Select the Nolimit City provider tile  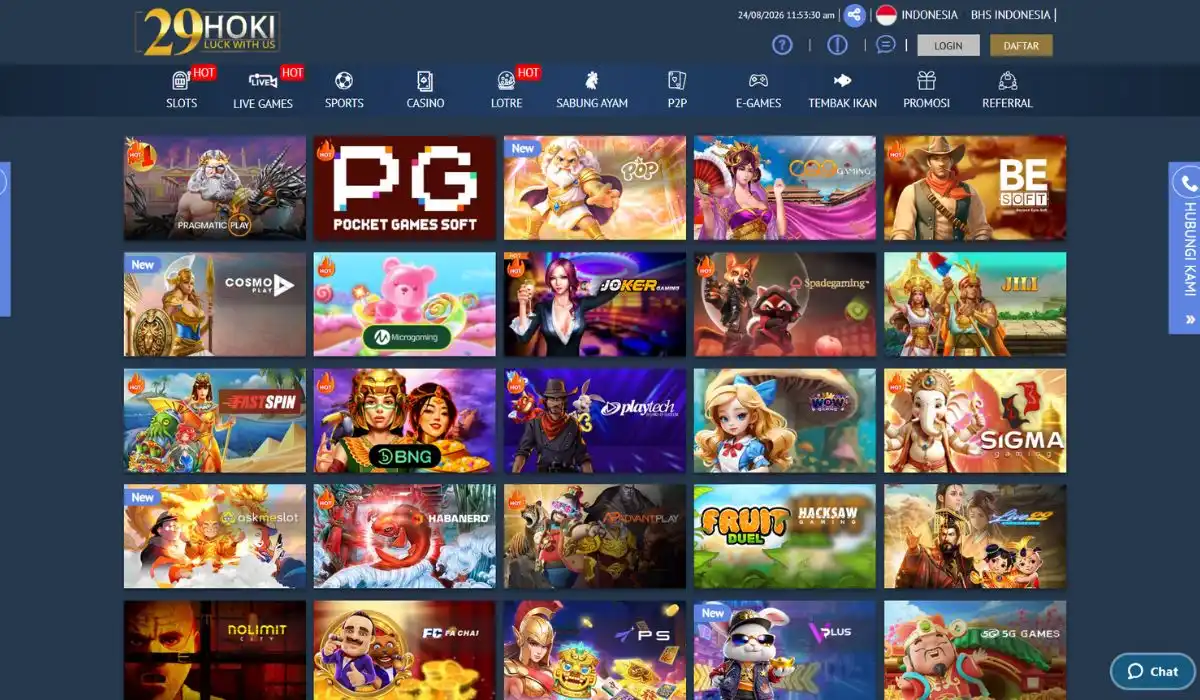point(215,650)
